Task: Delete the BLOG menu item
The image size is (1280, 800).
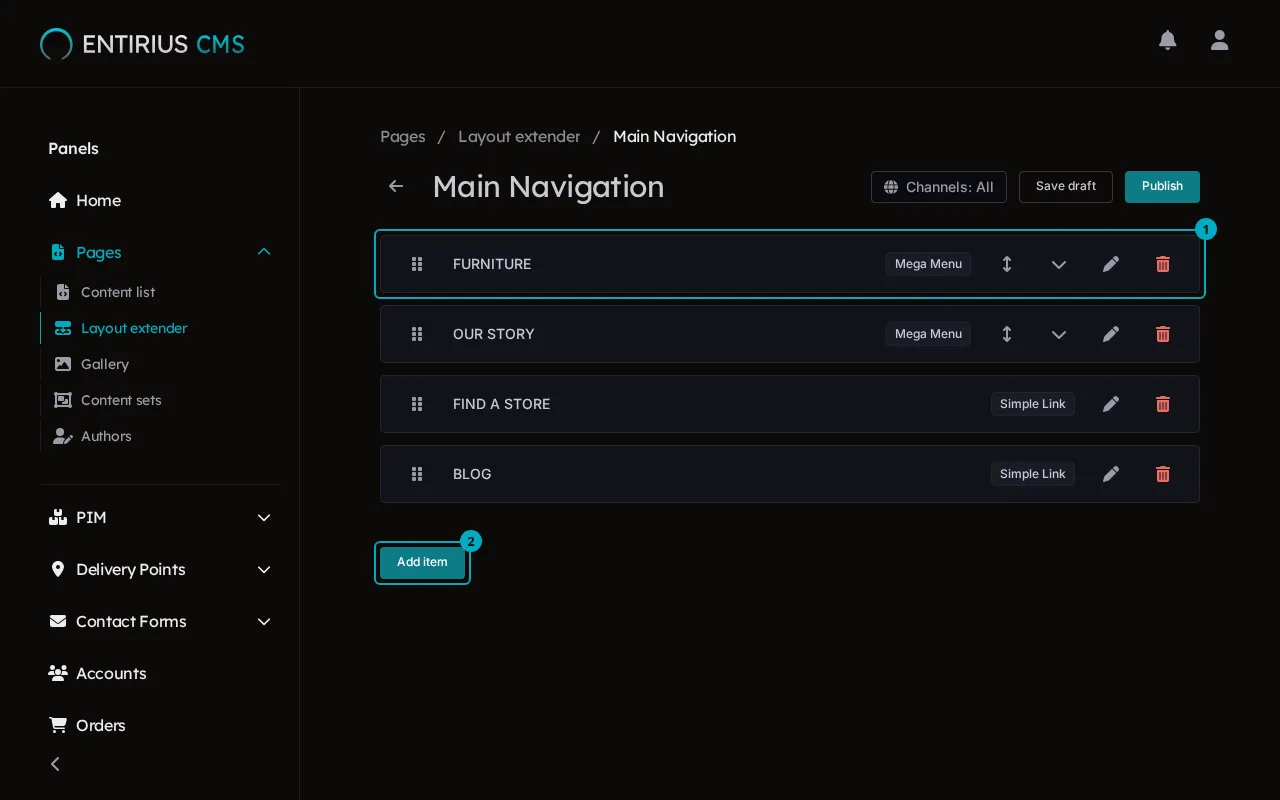Action: click(1163, 474)
